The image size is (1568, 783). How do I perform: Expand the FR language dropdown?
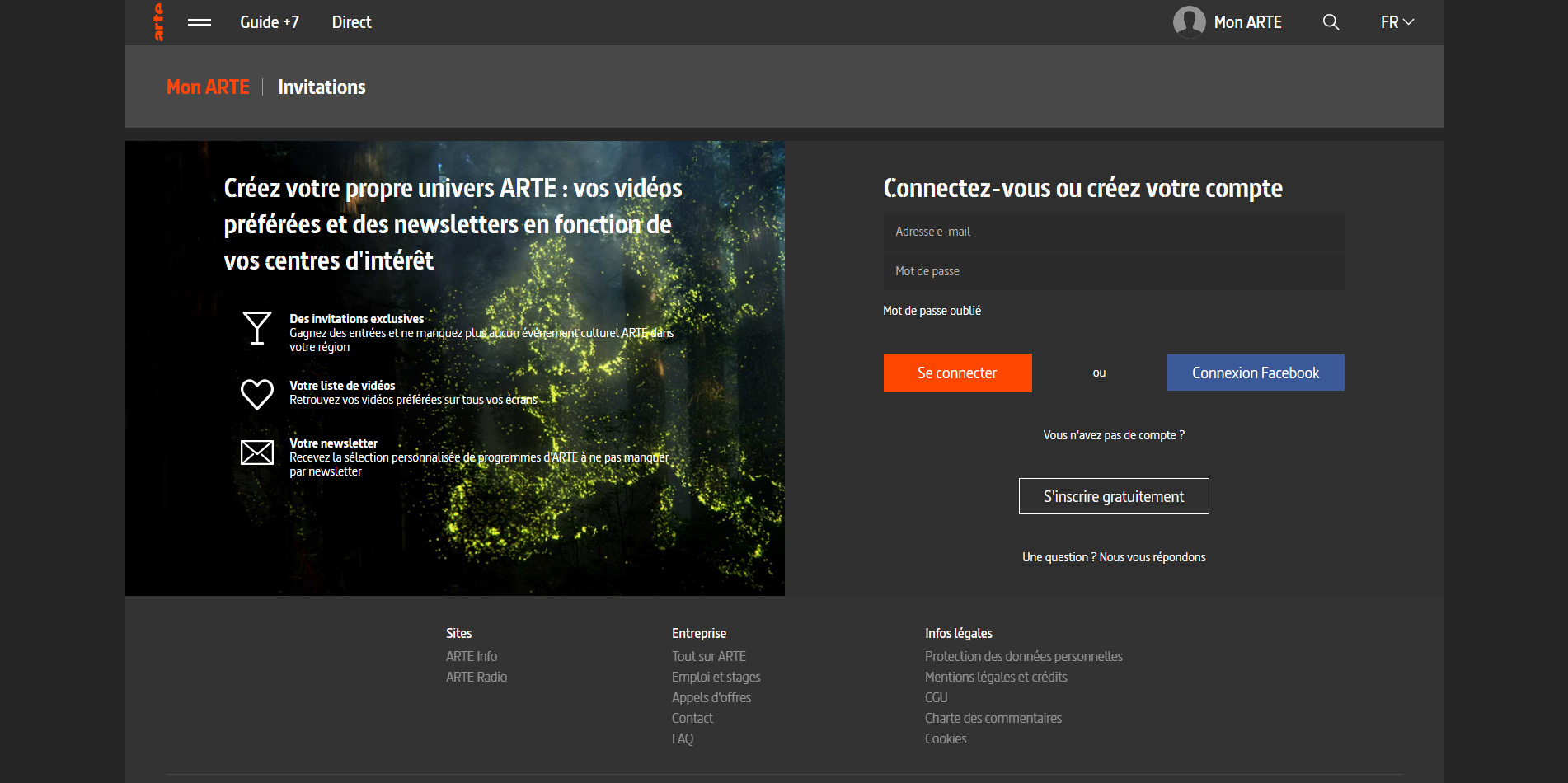[x=1397, y=22]
